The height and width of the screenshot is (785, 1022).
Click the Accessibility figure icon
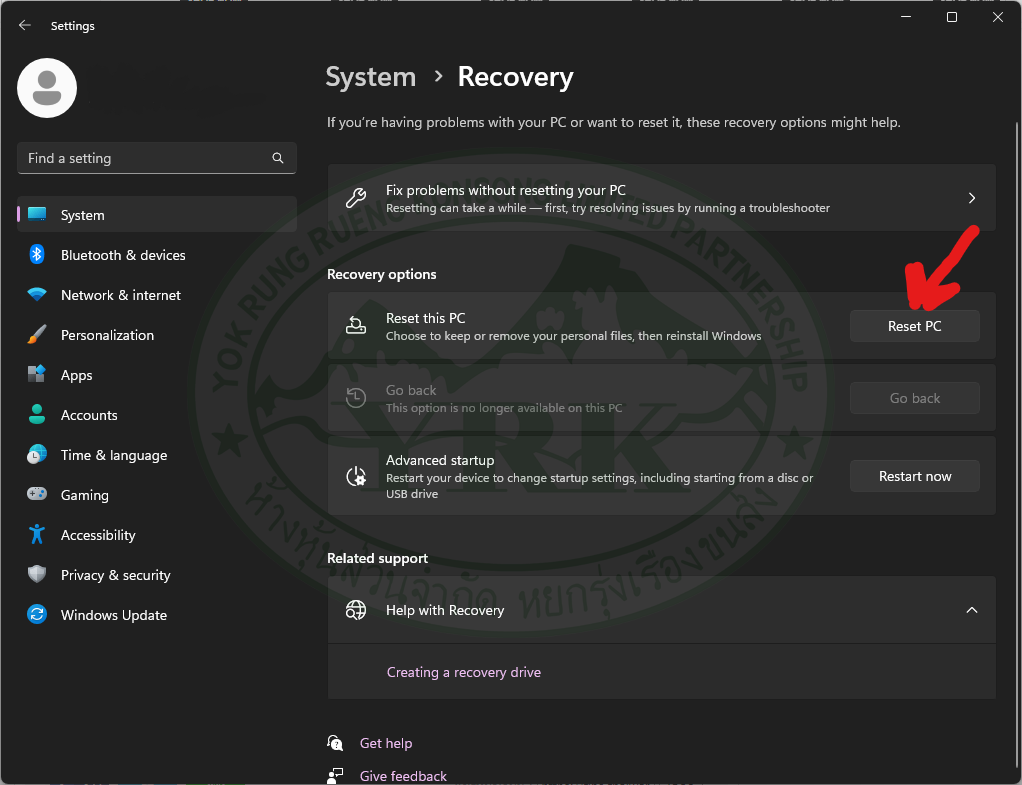(x=37, y=535)
